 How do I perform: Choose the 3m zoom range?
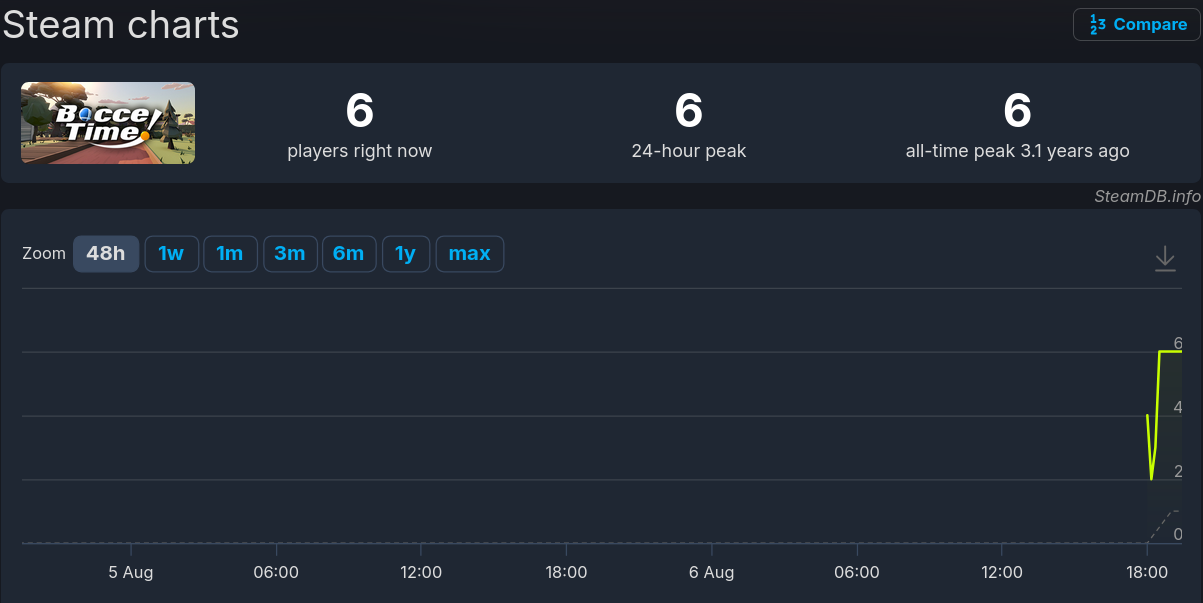click(290, 254)
